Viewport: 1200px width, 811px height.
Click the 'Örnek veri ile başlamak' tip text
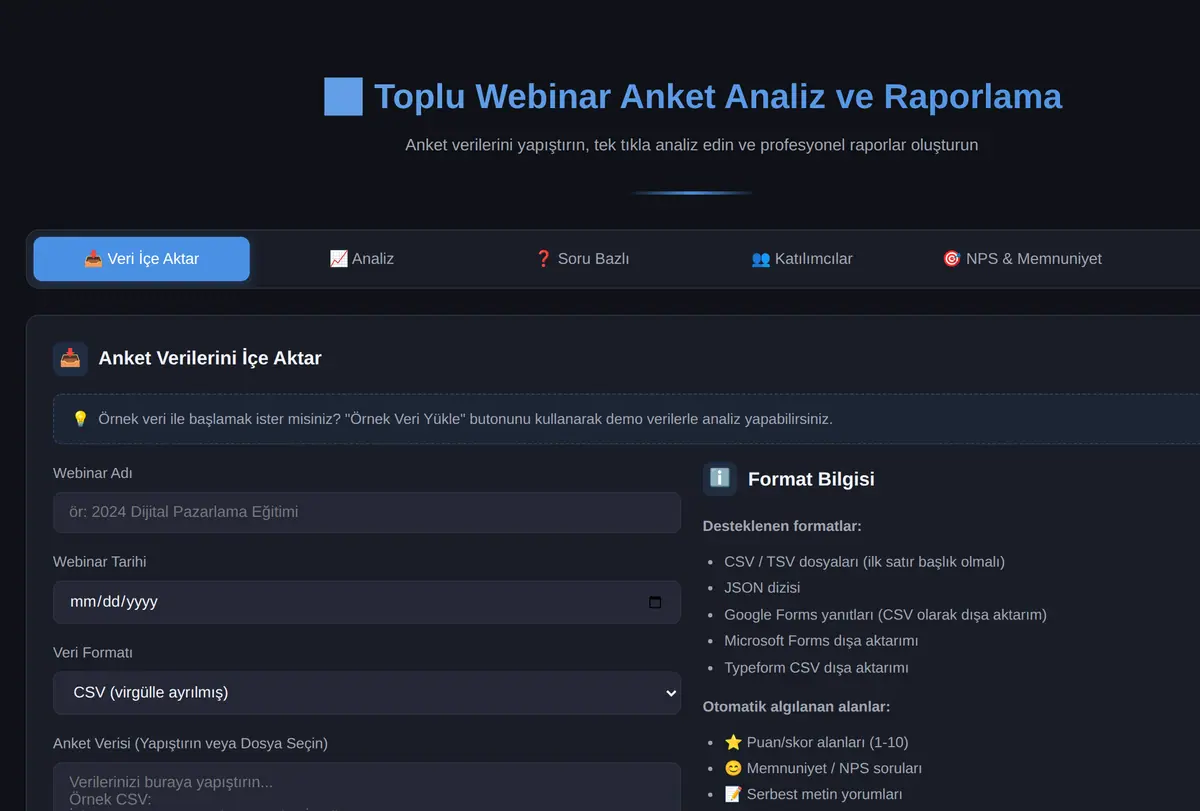coord(465,419)
